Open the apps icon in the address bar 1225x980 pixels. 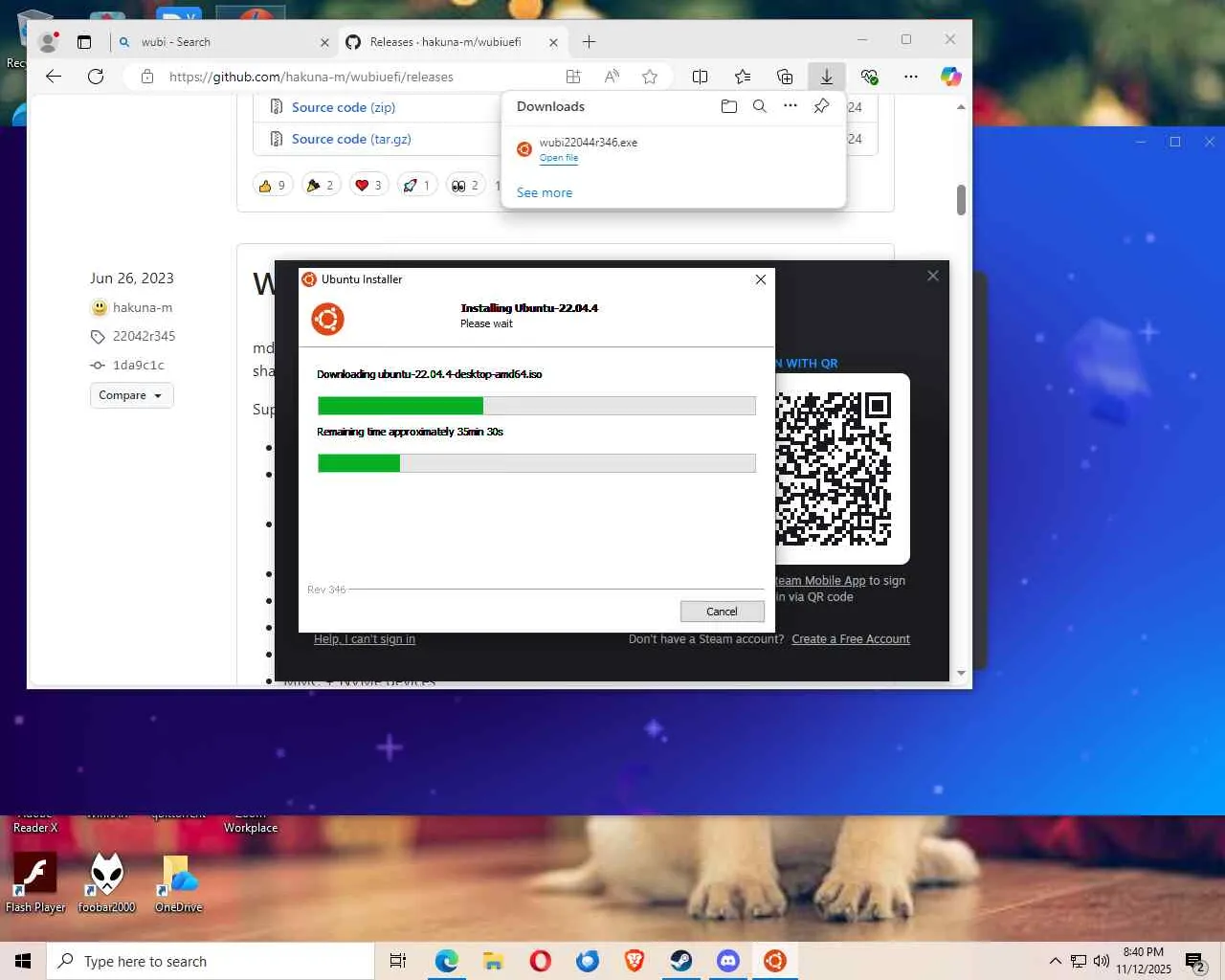(573, 77)
